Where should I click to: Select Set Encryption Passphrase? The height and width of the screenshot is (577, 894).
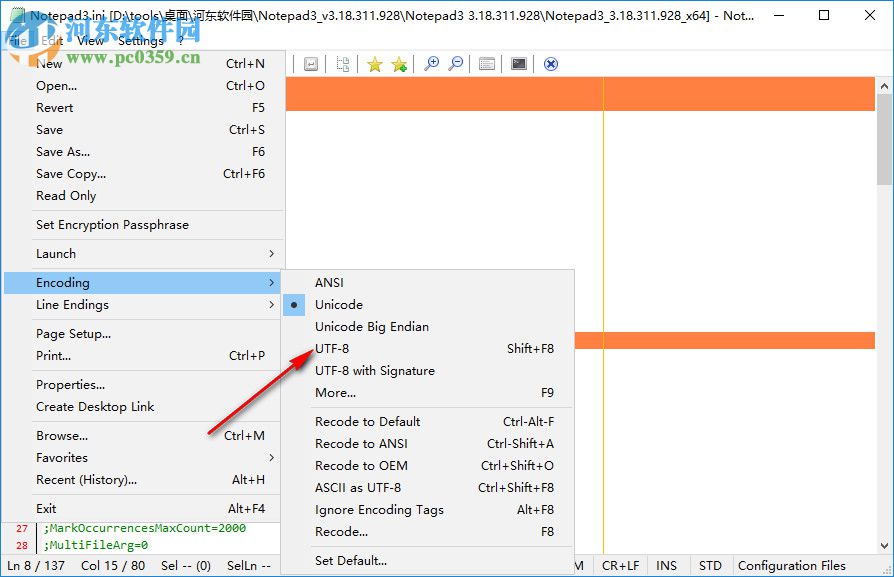tap(142, 225)
